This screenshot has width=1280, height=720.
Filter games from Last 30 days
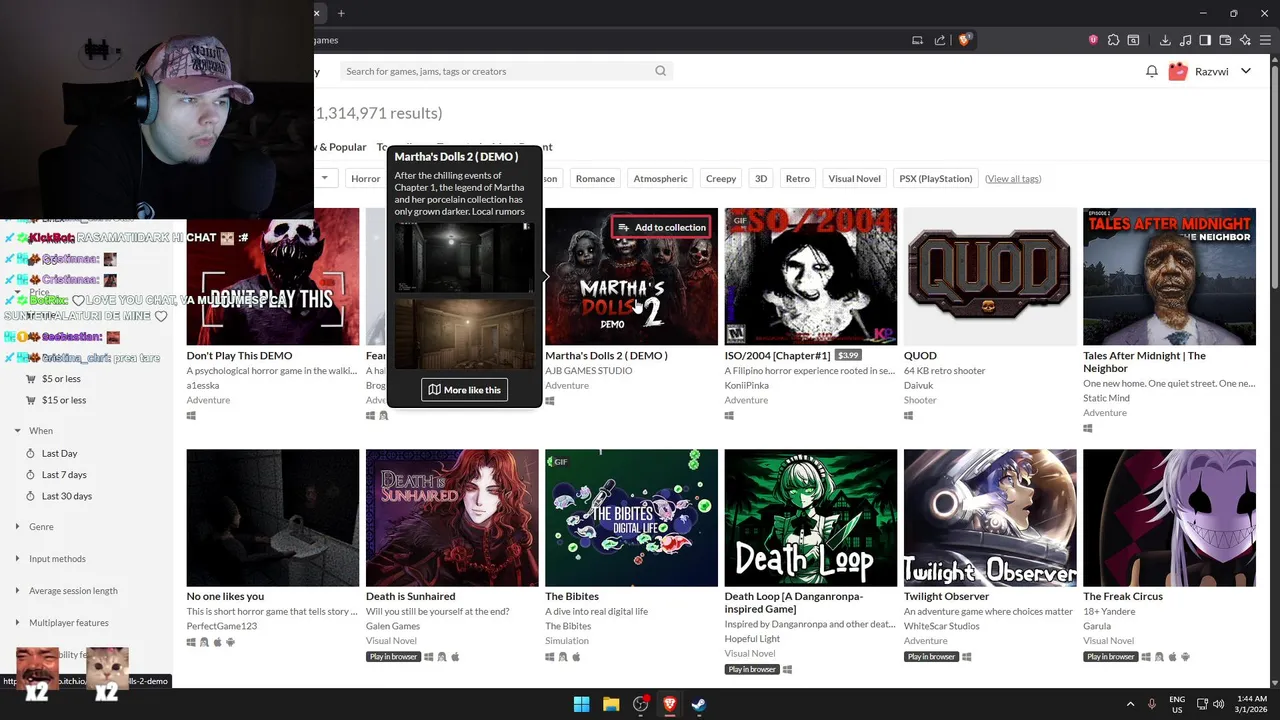tap(66, 496)
